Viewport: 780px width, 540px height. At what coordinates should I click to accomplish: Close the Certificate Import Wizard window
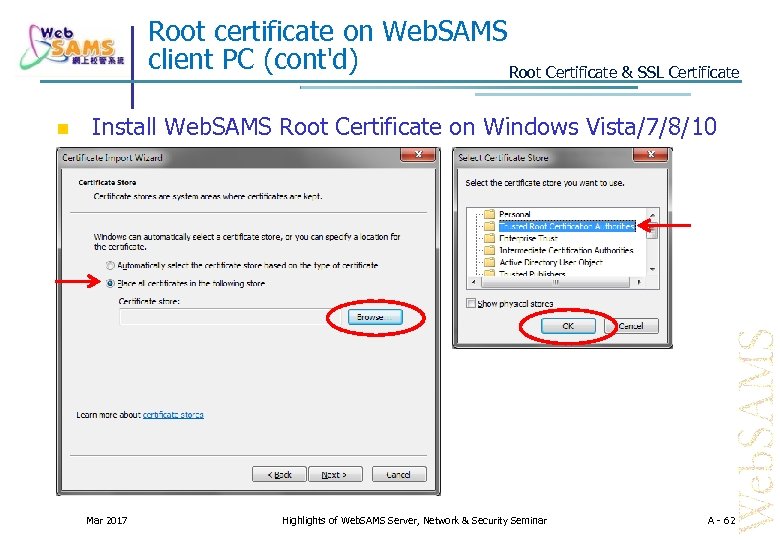(x=418, y=155)
